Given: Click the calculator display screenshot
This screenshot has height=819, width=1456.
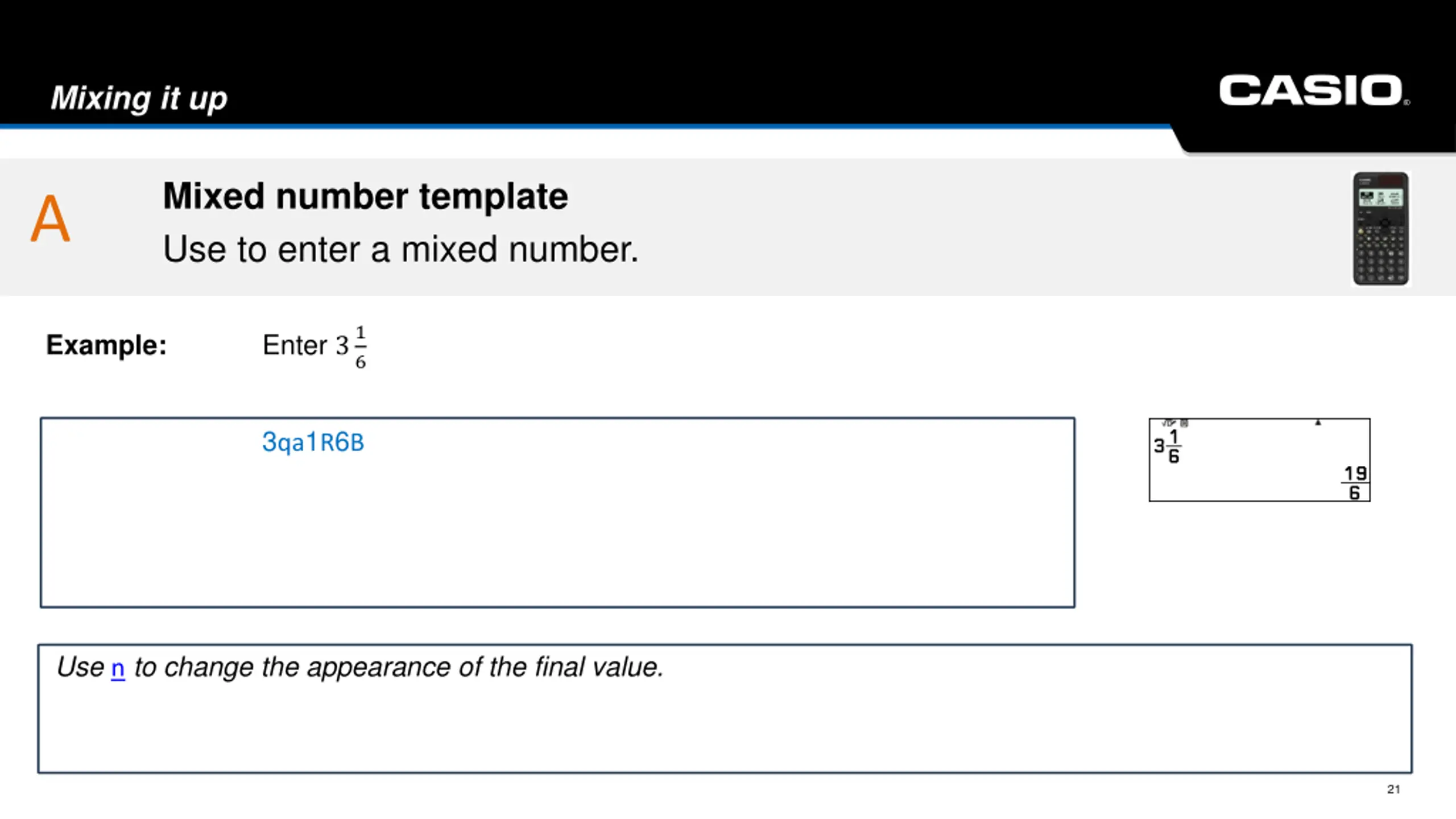Looking at the screenshot, I should click(1259, 460).
